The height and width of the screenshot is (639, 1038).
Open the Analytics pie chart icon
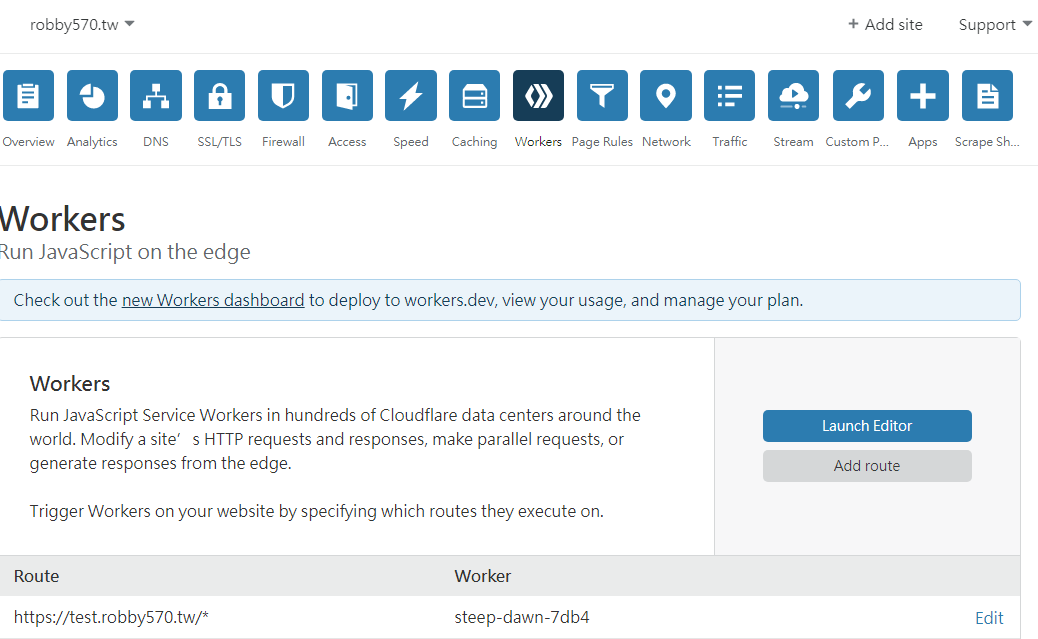[92, 95]
